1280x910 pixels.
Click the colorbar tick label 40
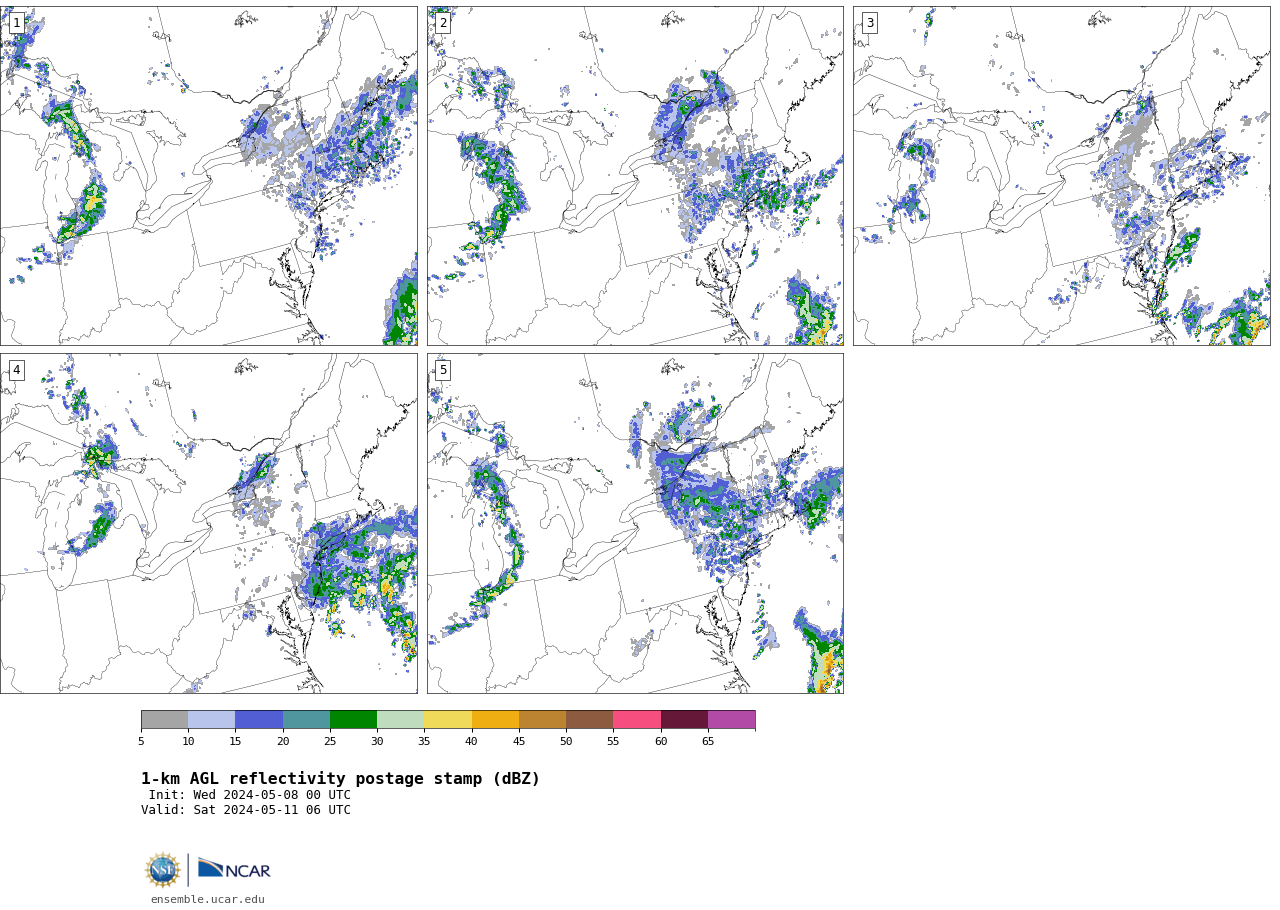coord(472,741)
